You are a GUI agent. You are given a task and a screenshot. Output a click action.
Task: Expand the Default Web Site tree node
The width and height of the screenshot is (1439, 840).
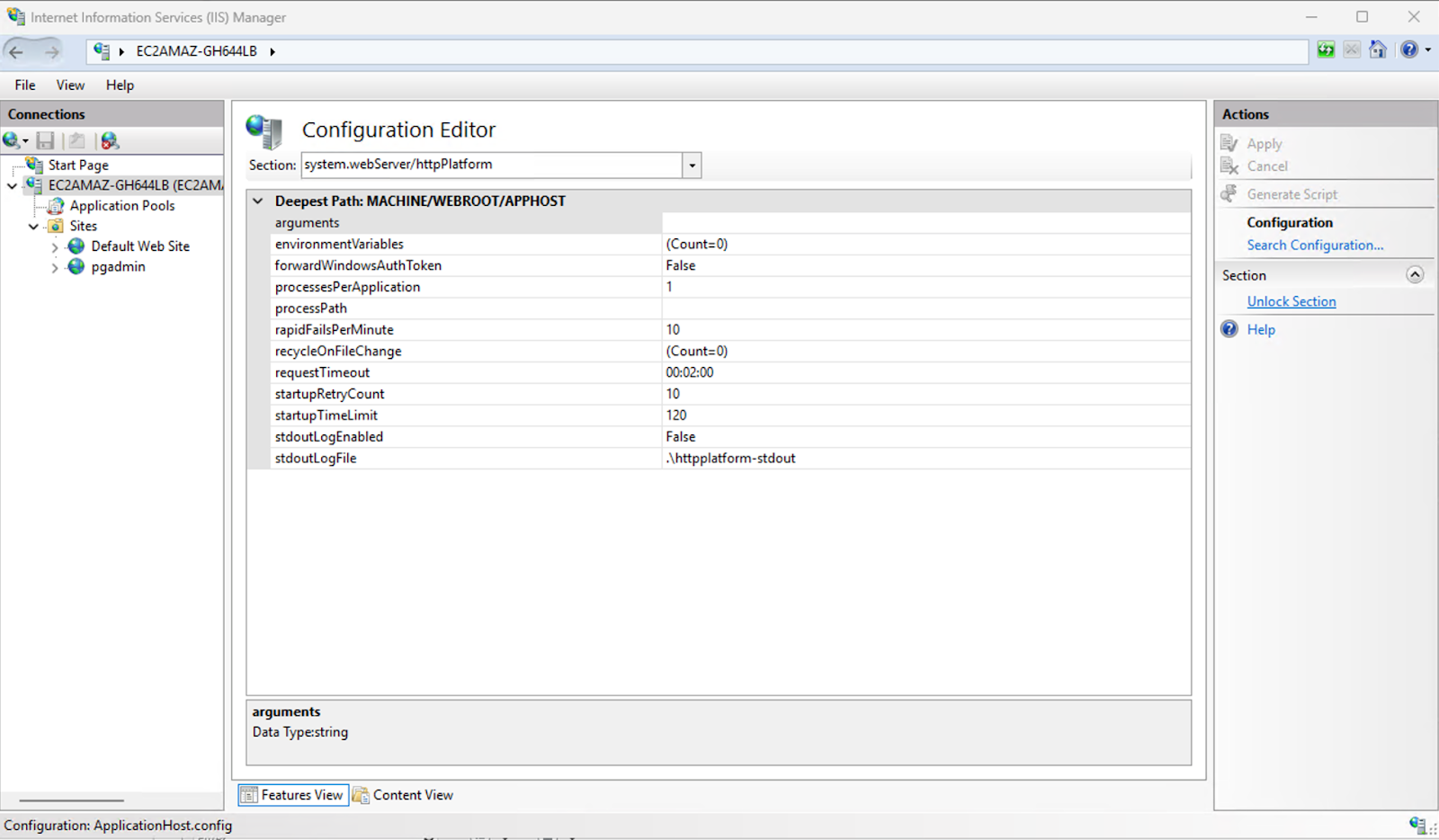click(x=55, y=246)
